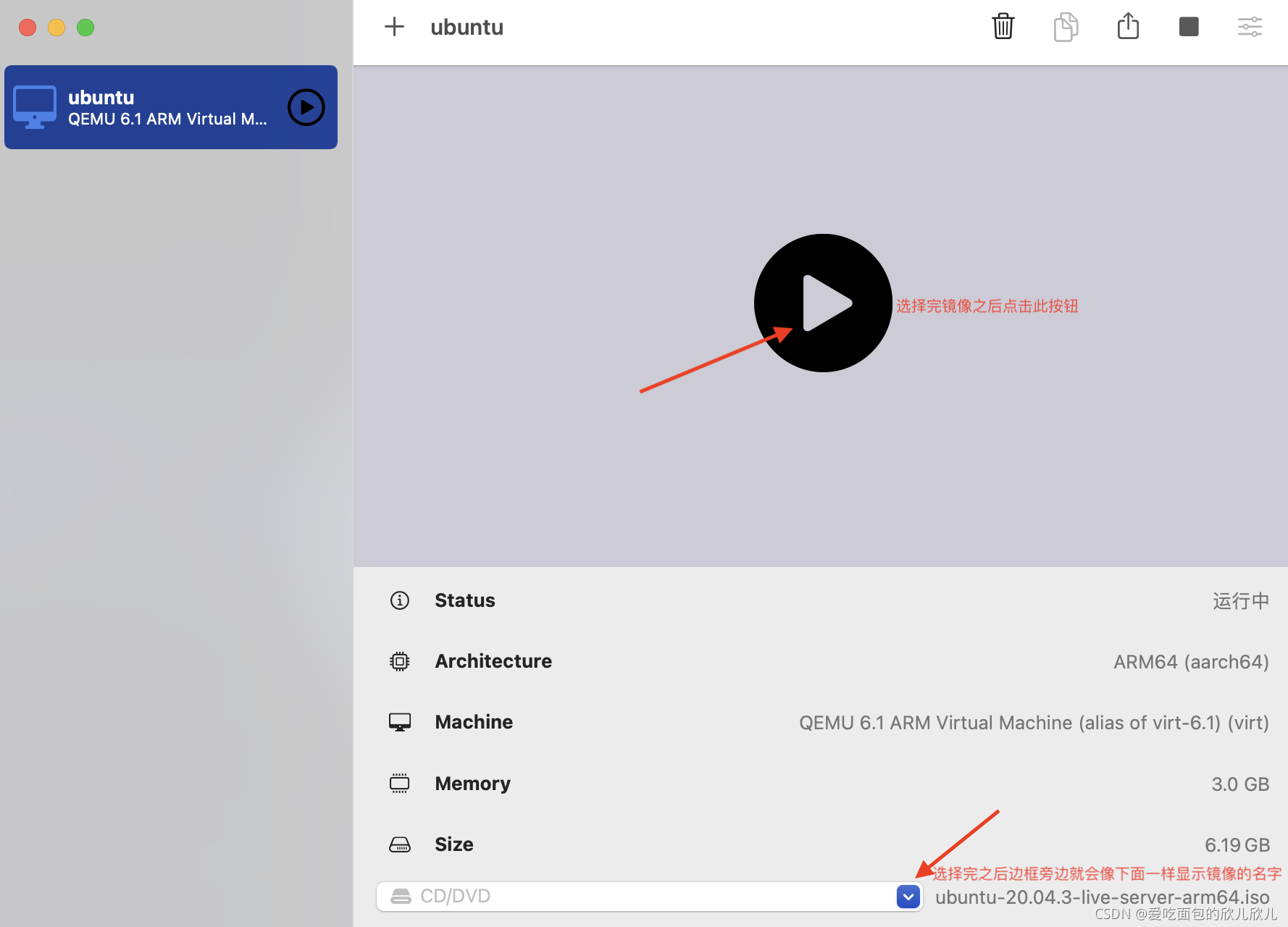Click the 运行中 status value
Image resolution: width=1288 pixels, height=927 pixels.
[x=1241, y=601]
